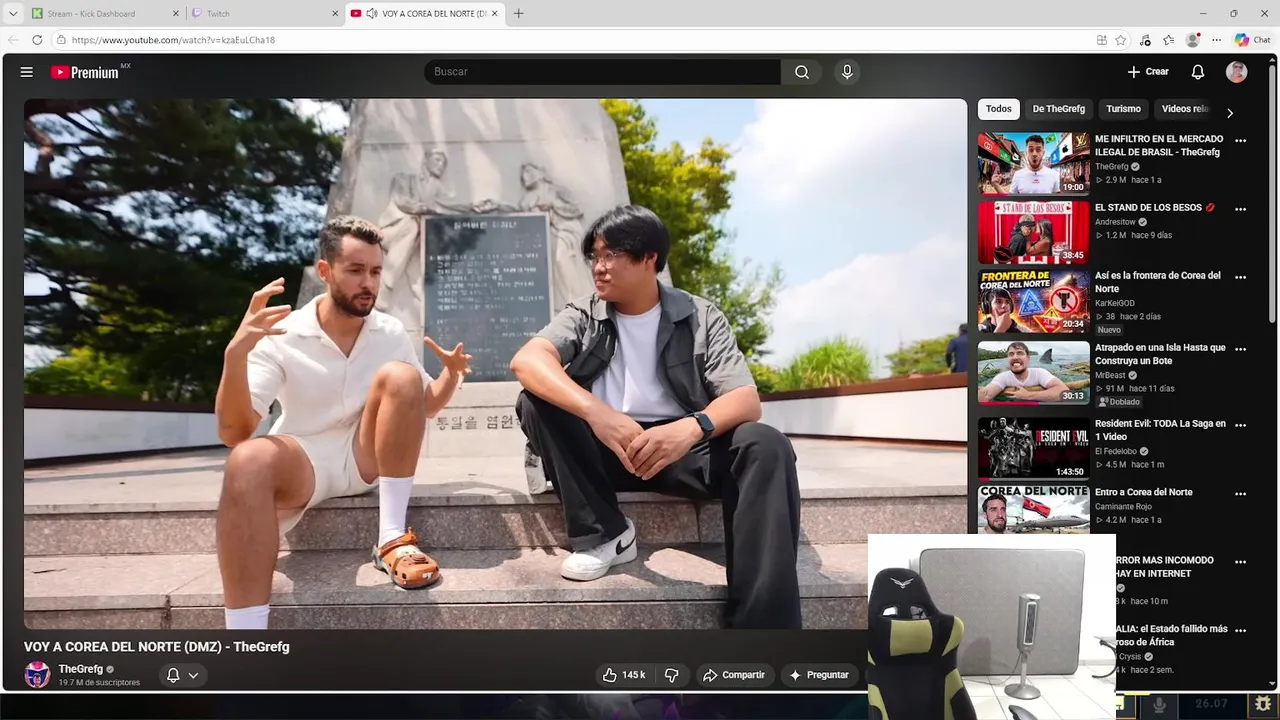Go back in the browser
1280x720 pixels.
[13, 40]
